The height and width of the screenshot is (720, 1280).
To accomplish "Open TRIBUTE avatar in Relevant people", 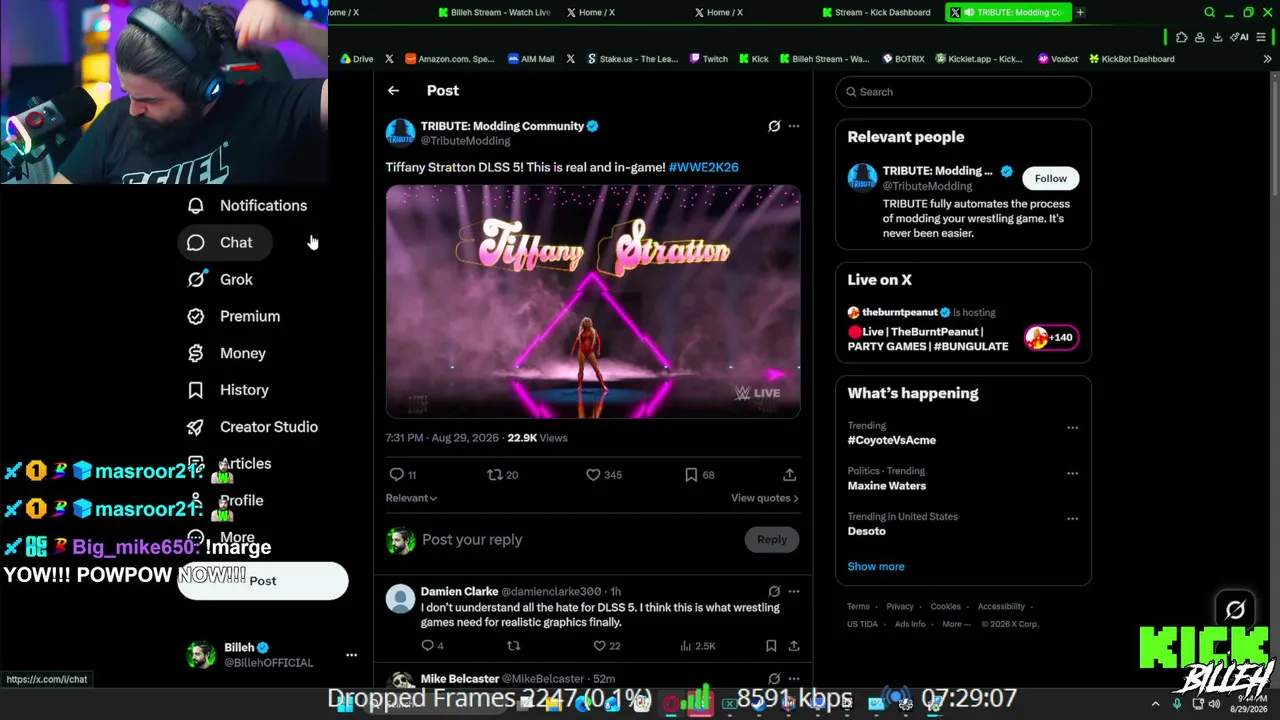I will click(862, 178).
